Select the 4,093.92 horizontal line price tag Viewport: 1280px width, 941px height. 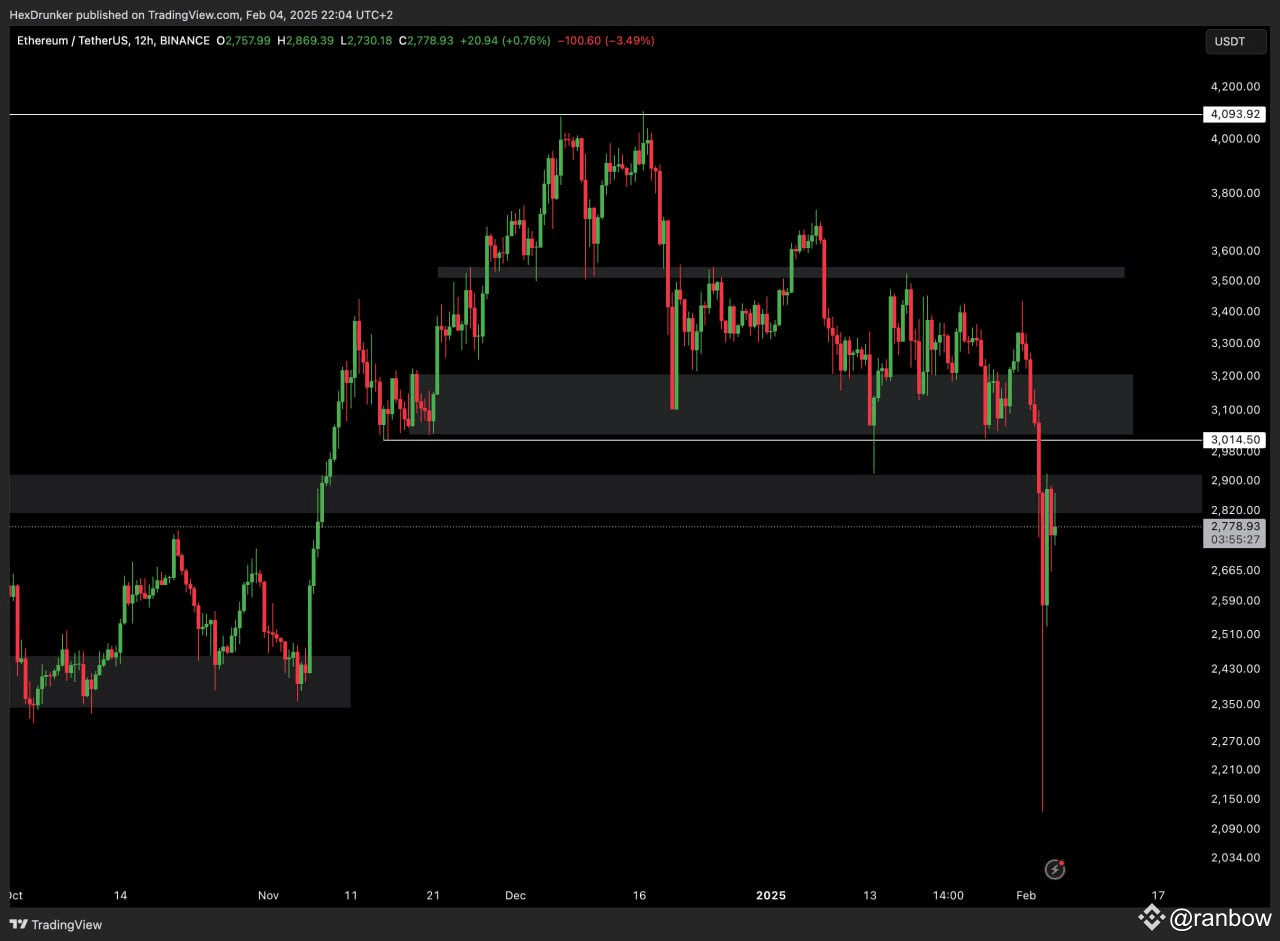point(1236,115)
